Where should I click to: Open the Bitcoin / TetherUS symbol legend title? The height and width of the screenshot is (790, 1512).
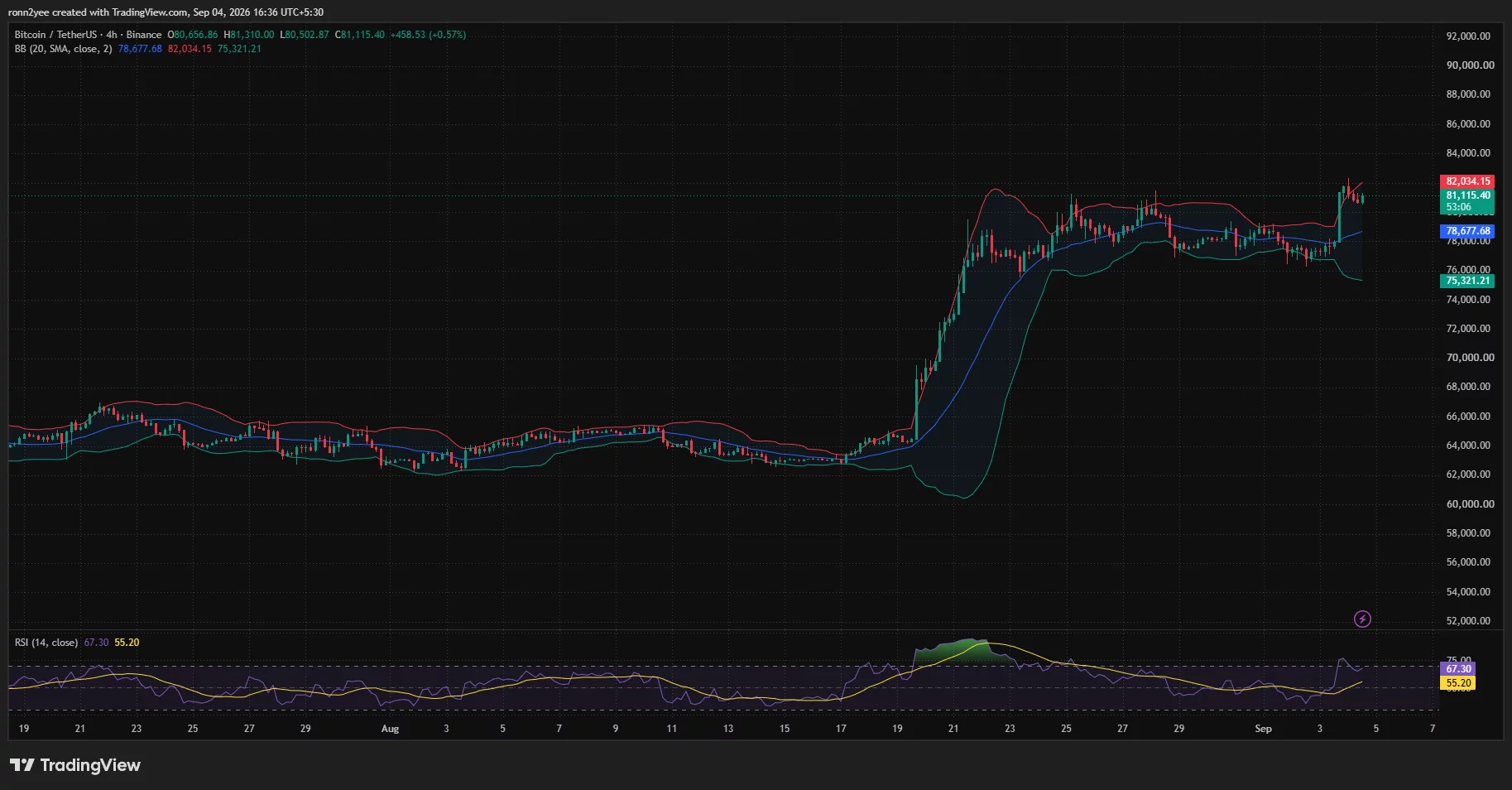point(88,35)
